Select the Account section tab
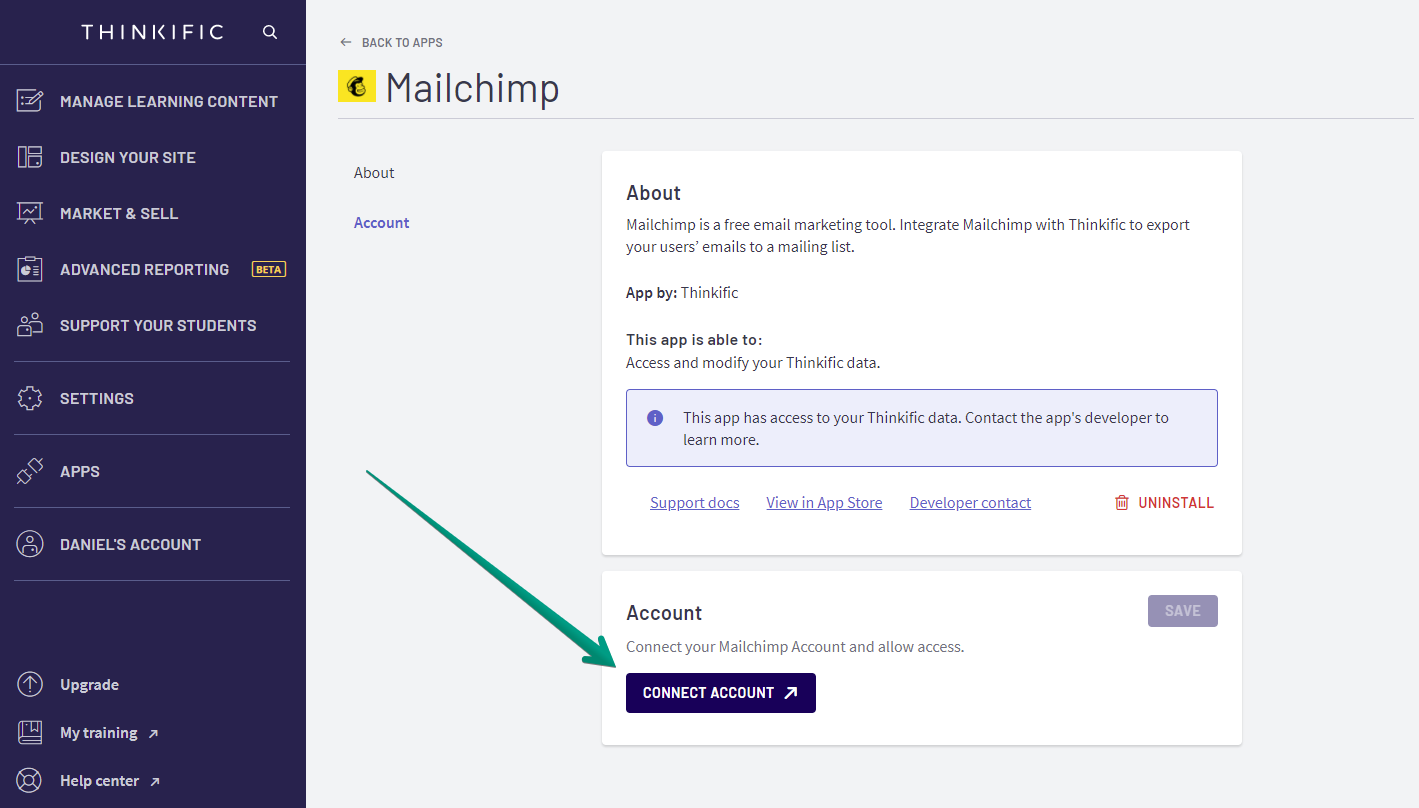The image size is (1419, 808). (382, 223)
